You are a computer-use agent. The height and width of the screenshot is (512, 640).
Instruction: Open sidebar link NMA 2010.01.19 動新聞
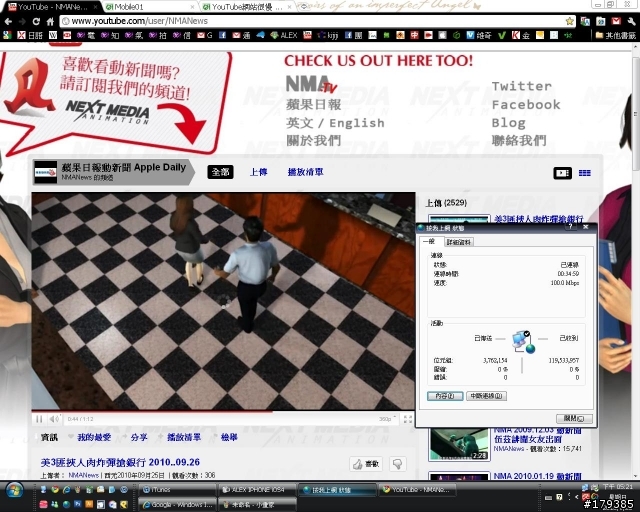[x=538, y=476]
